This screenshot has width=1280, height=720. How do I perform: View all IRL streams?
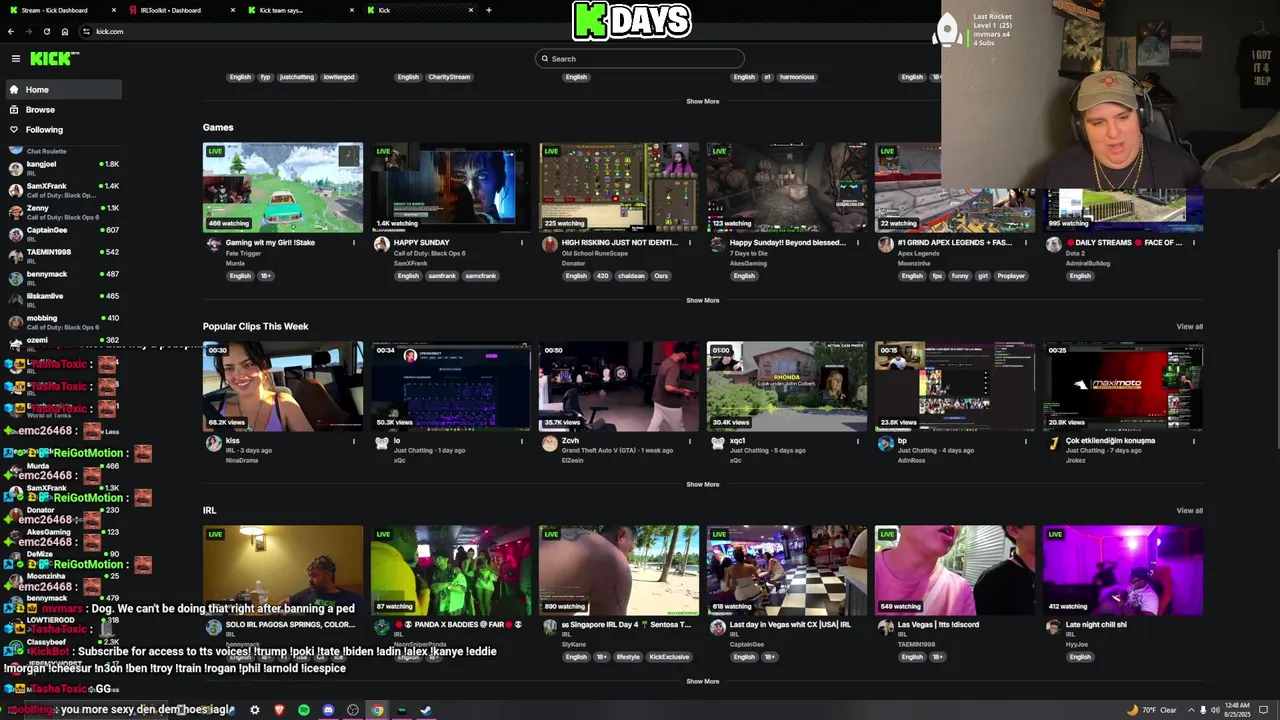(1189, 510)
